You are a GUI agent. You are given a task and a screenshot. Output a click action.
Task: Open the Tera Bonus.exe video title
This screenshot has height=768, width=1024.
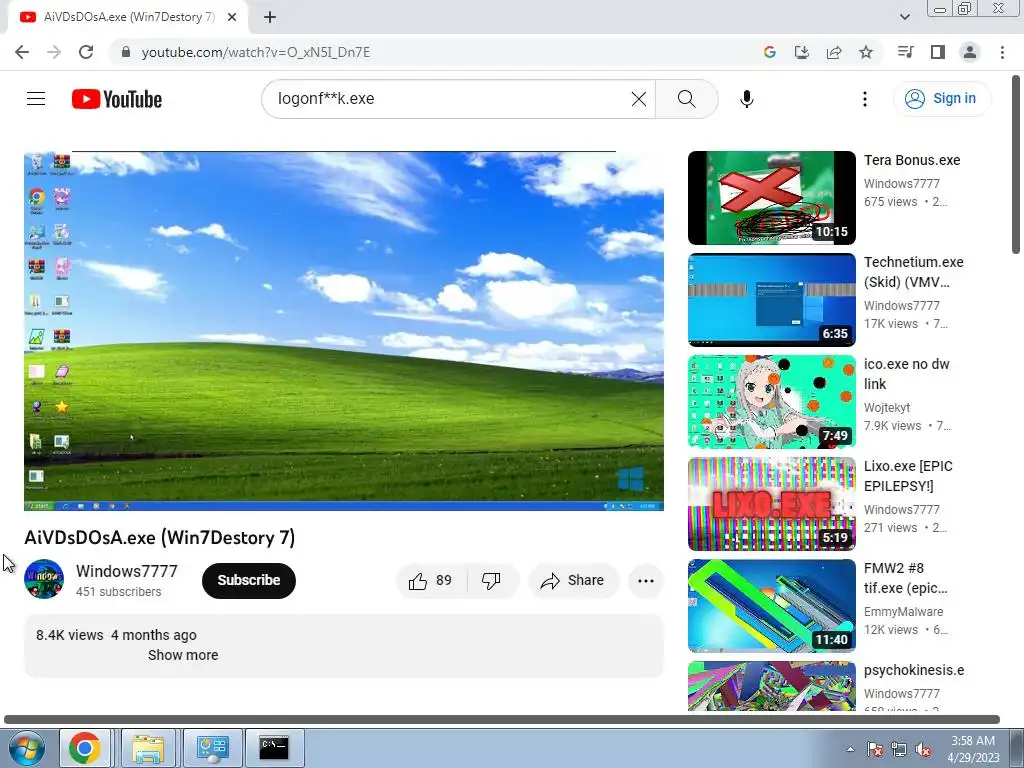[912, 160]
